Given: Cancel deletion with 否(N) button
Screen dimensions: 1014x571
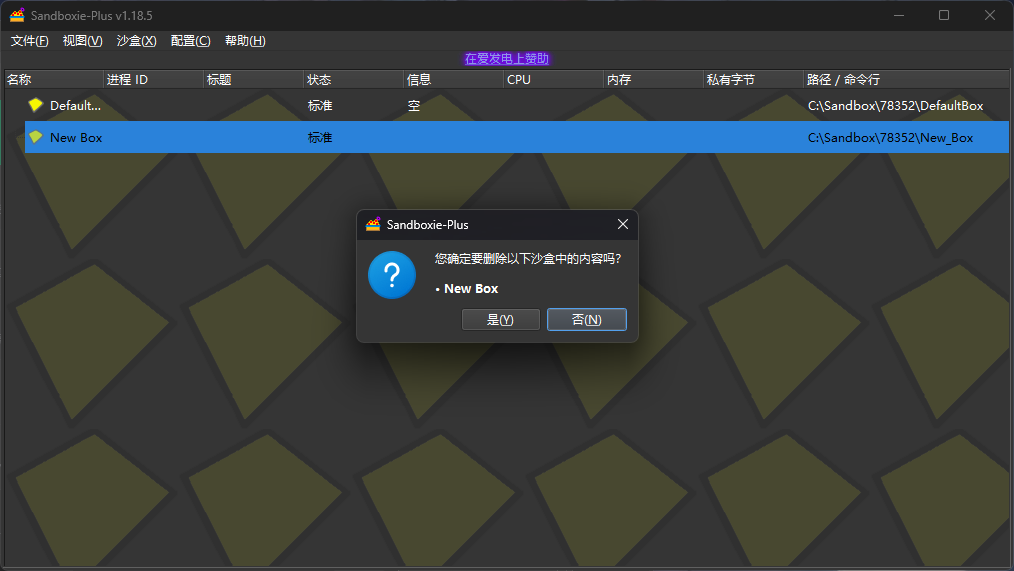Looking at the screenshot, I should (587, 319).
